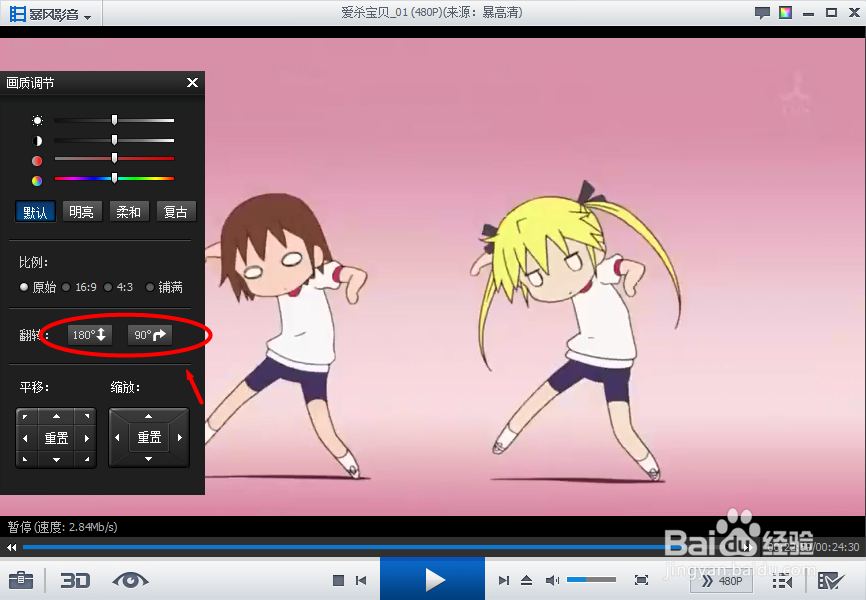Open the skin color palette icon
This screenshot has height=600, width=866.
(785, 13)
